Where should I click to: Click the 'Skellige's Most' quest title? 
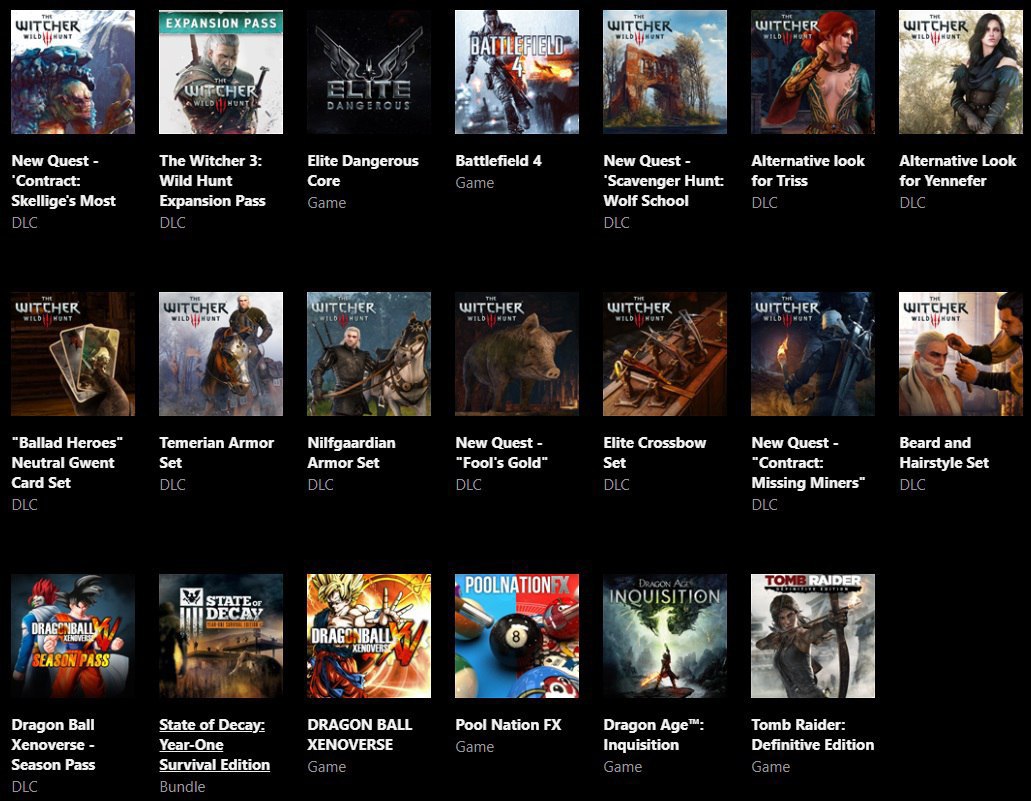64,181
